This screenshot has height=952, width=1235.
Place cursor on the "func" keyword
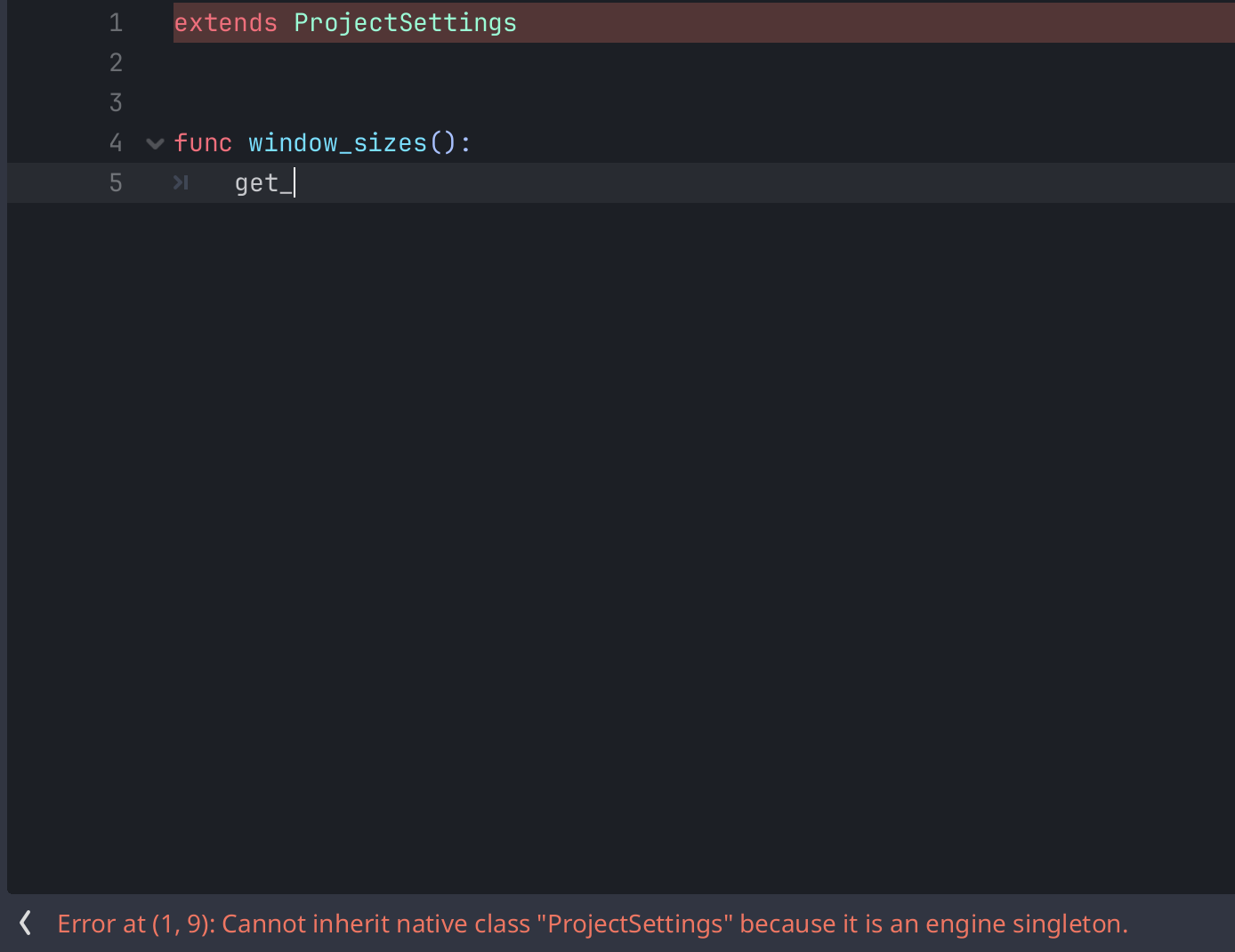tap(203, 142)
